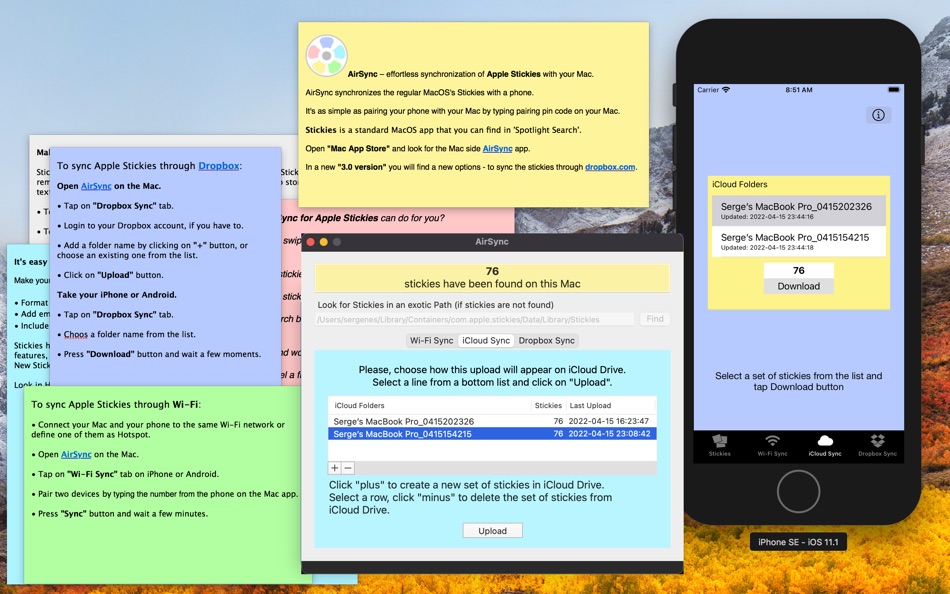Select row Serge's MacBook Pro_0415202326 in AirSync list
Screen dimensions: 950x594
coord(492,421)
